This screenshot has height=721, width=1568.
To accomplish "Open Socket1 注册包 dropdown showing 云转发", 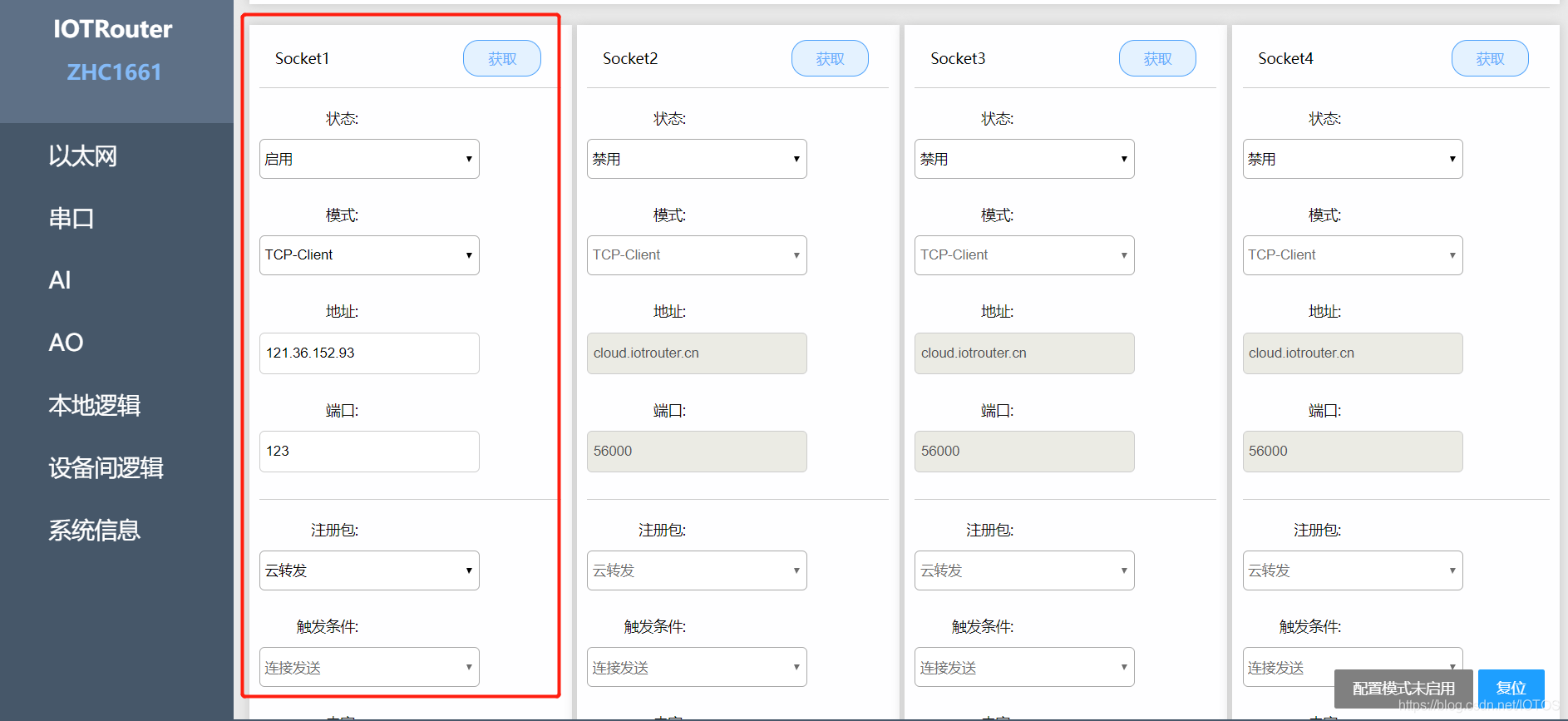I will pos(368,570).
